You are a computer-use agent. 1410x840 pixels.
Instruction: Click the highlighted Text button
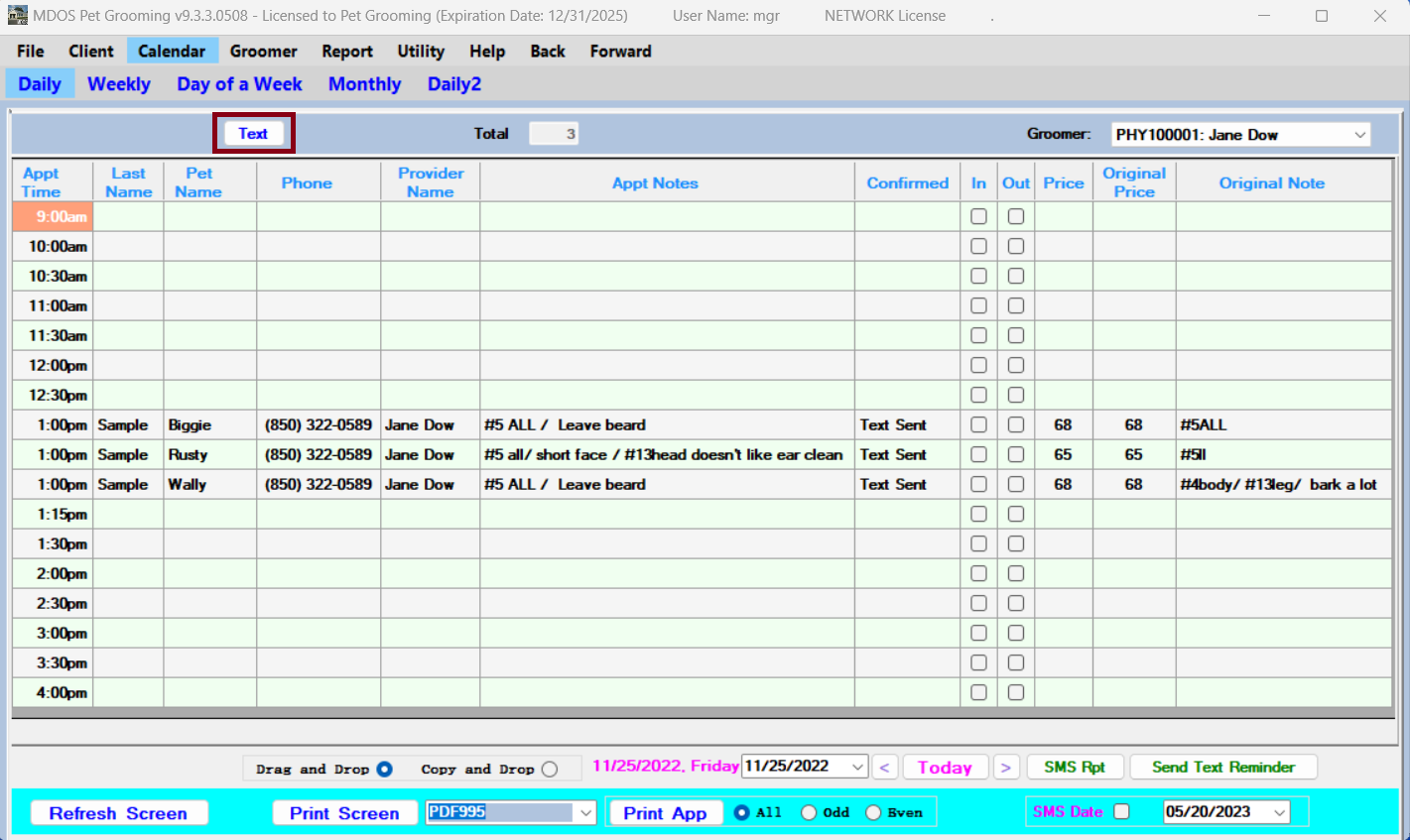pos(253,133)
